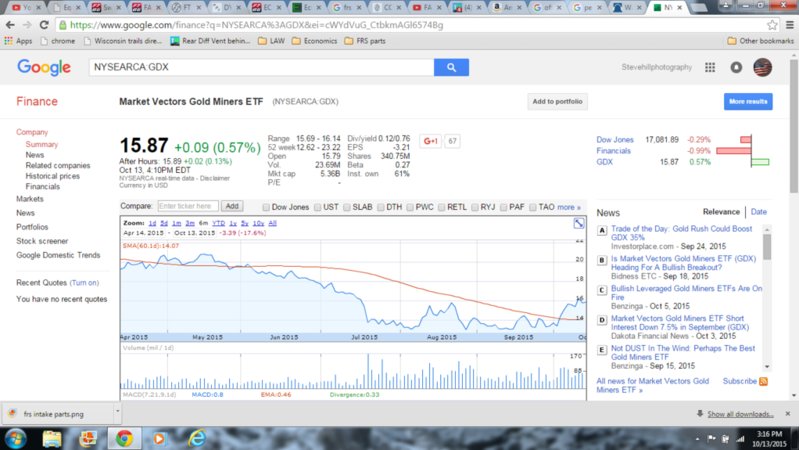Viewport: 799px width, 450px height.
Task: Bookmark this page with star icon
Action: [x=772, y=24]
